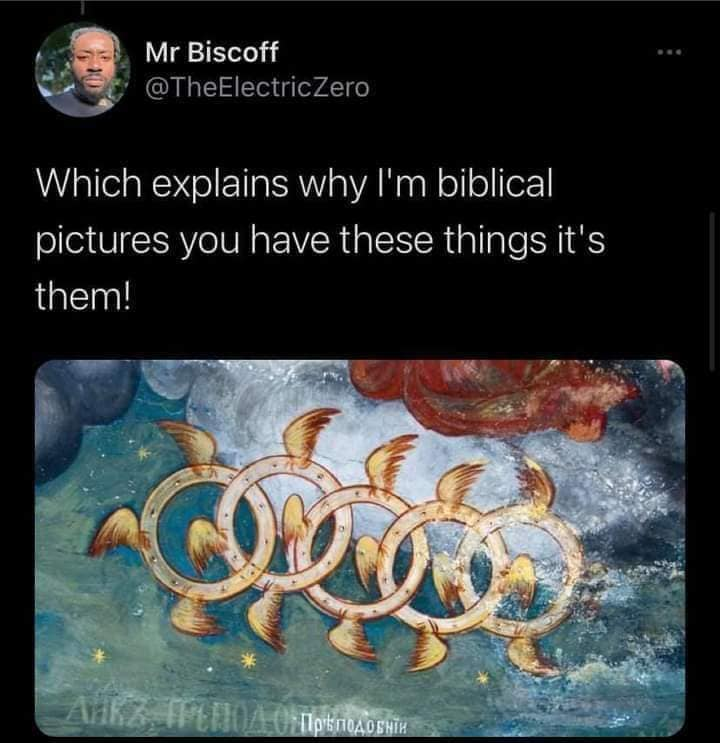The width and height of the screenshot is (720, 743).
Task: Click the display name Mr Biscoff
Action: [x=212, y=52]
